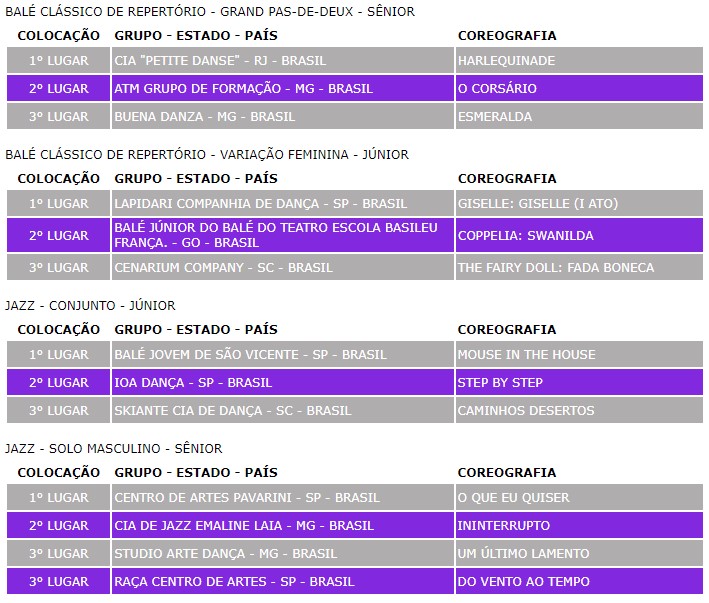The width and height of the screenshot is (709, 603).
Task: Click the Esmeralda choreography text
Action: click(495, 117)
